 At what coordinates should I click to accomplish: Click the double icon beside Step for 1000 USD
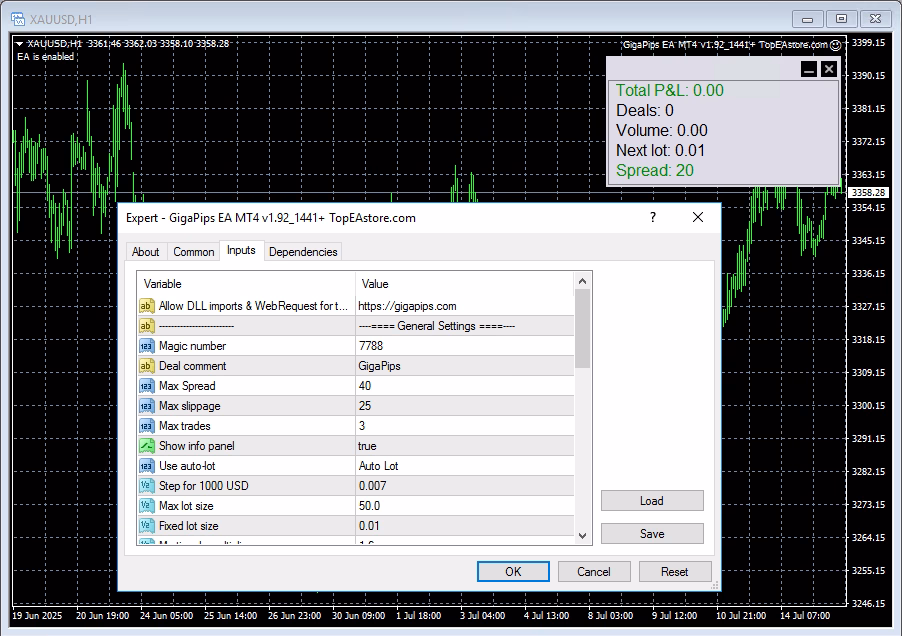click(x=146, y=486)
